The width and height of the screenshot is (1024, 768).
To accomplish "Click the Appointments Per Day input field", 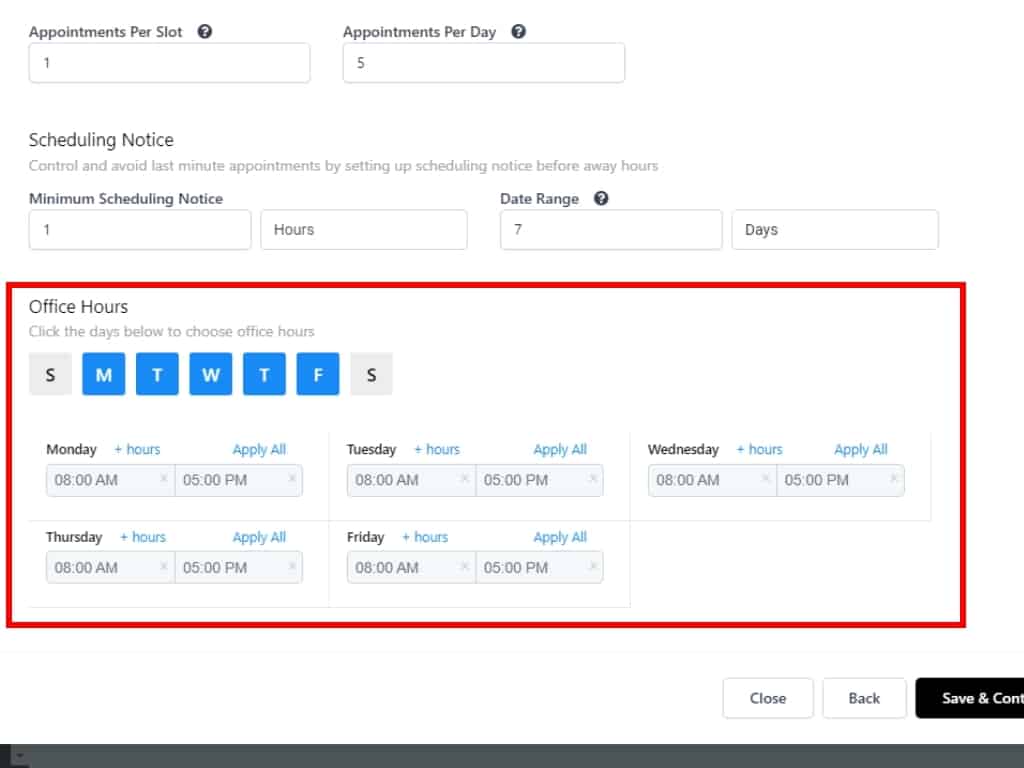I will (483, 63).
